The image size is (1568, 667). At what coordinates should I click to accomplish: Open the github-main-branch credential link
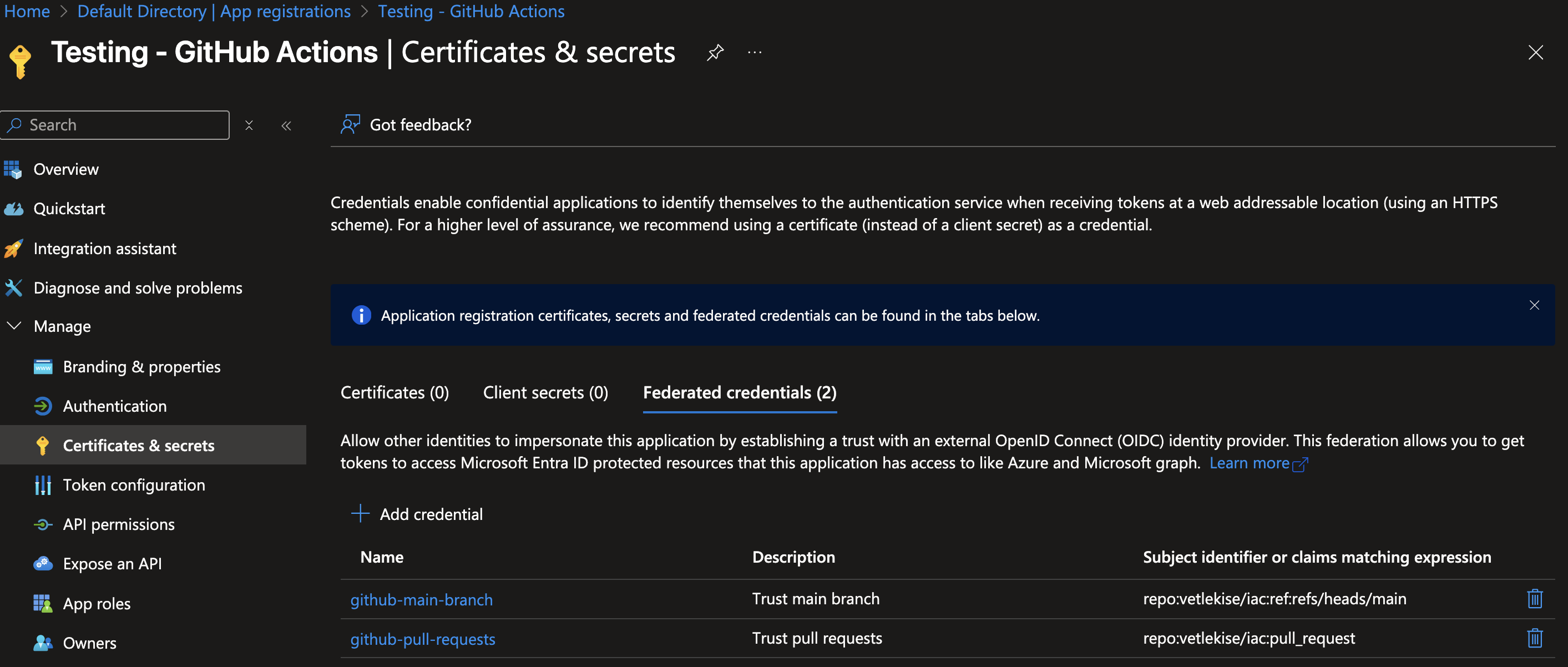[421, 599]
